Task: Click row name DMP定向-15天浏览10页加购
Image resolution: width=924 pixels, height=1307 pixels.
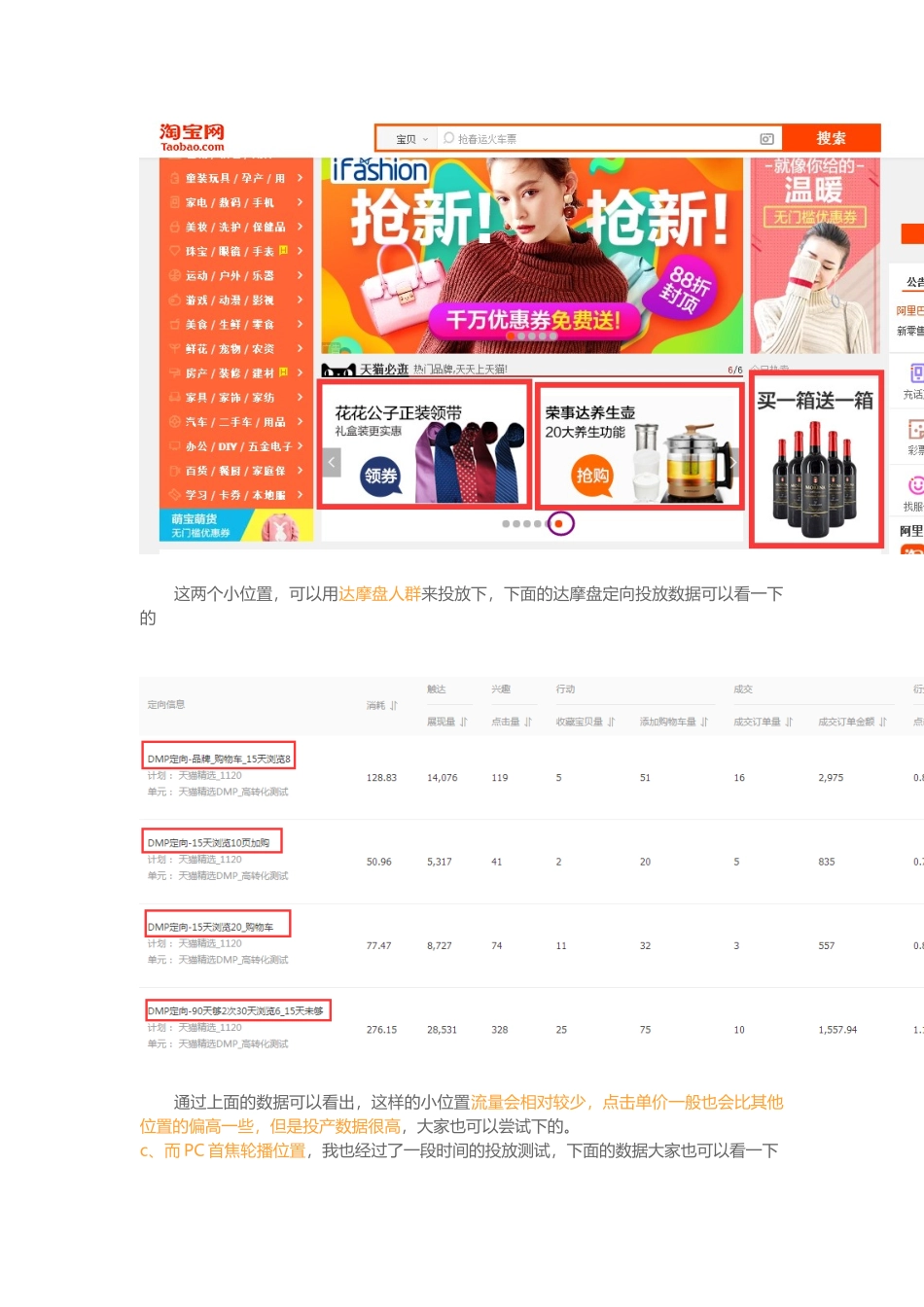Action: pos(209,842)
